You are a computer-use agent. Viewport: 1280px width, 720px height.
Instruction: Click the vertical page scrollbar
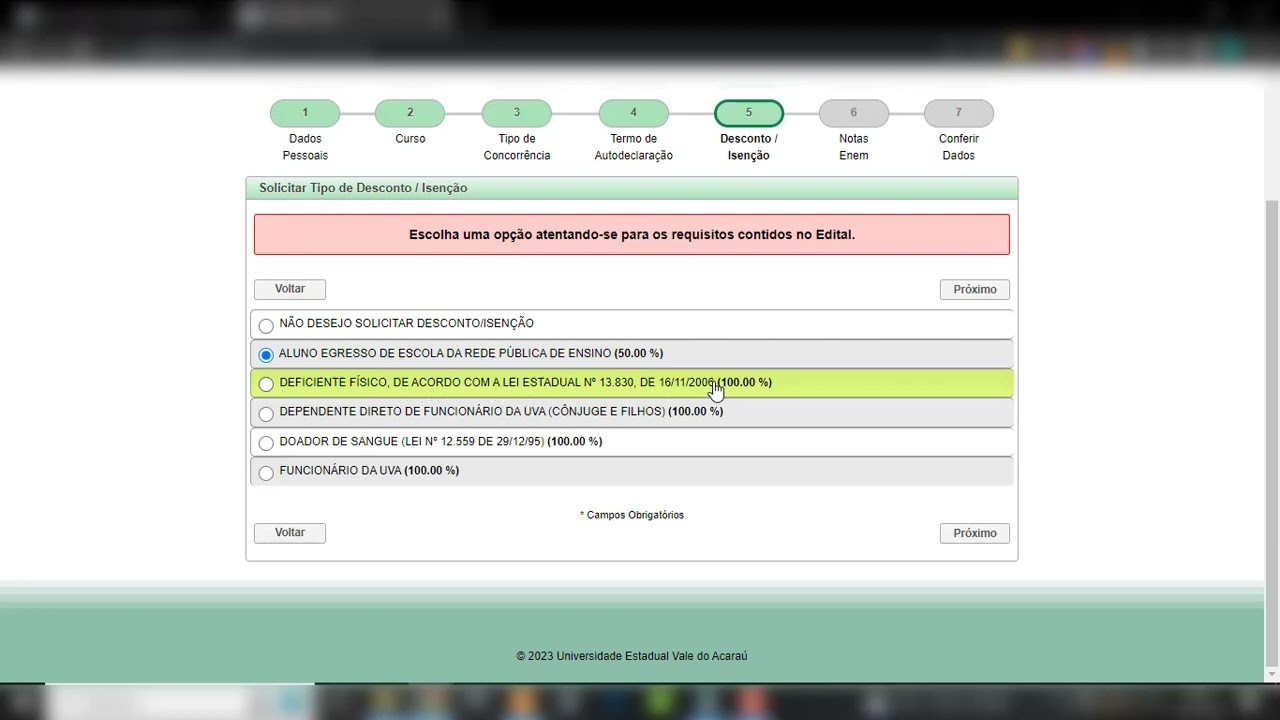tap(1272, 434)
